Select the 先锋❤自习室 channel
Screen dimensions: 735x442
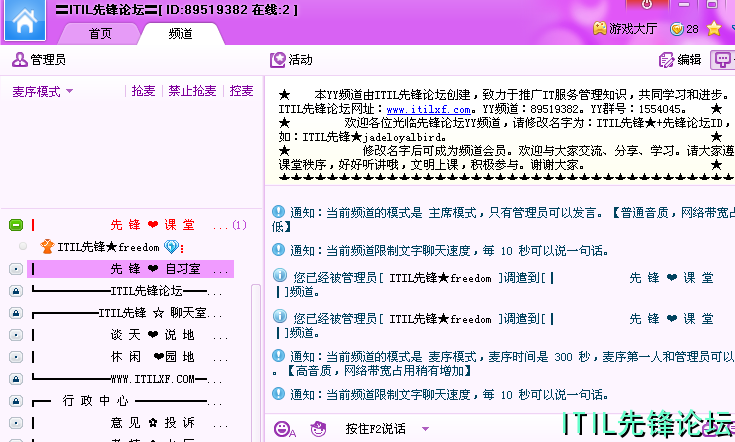[130, 269]
